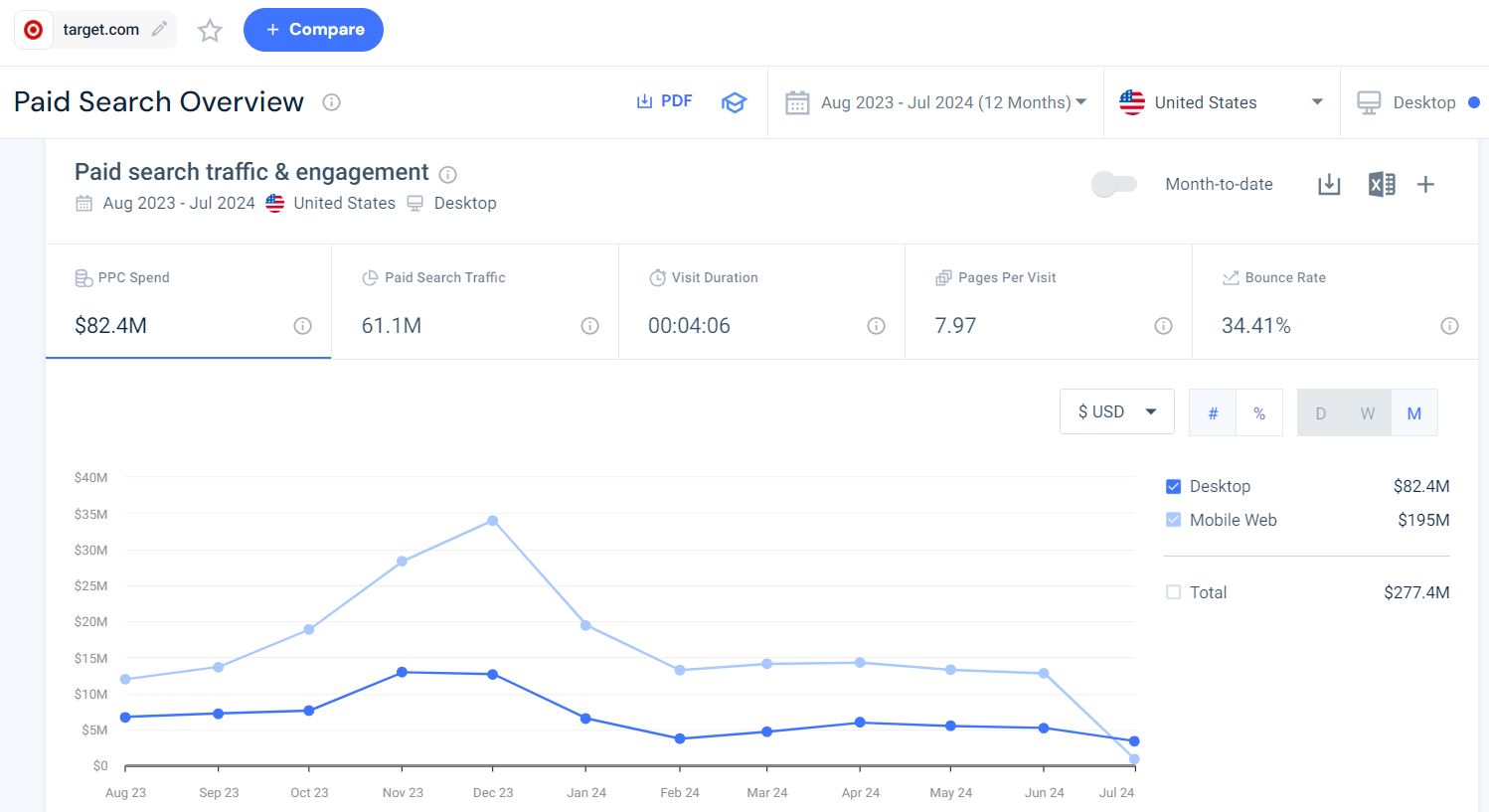Click the Jul 24 Desktop data point
1489x812 pixels.
[x=1134, y=741]
